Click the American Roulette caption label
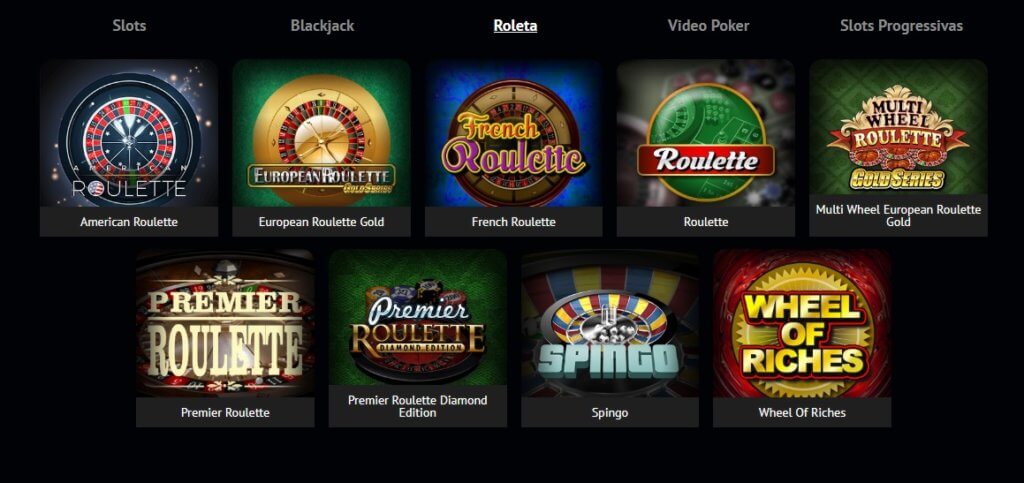1024x483 pixels. [x=129, y=222]
